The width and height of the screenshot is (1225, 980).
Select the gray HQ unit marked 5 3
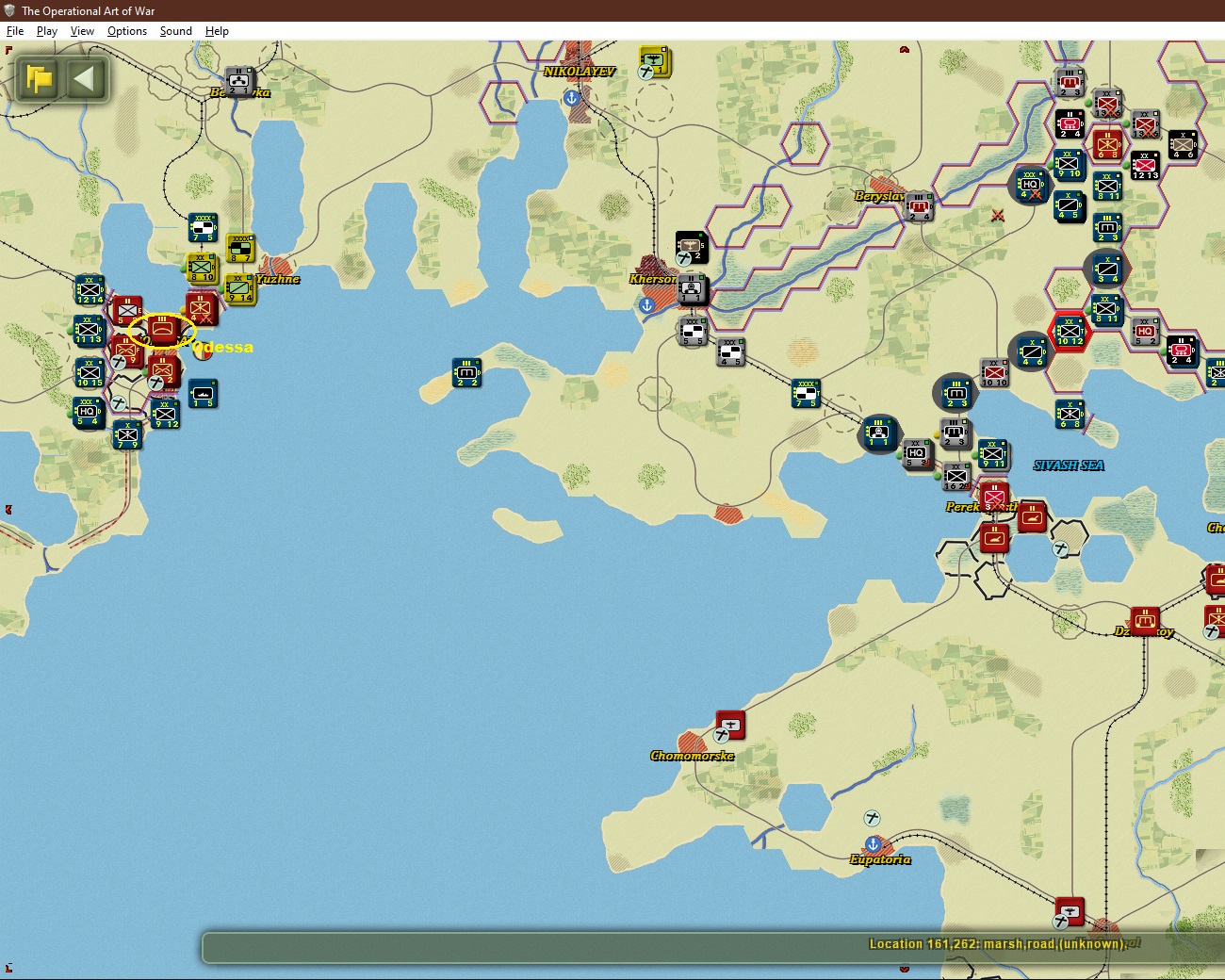(917, 454)
